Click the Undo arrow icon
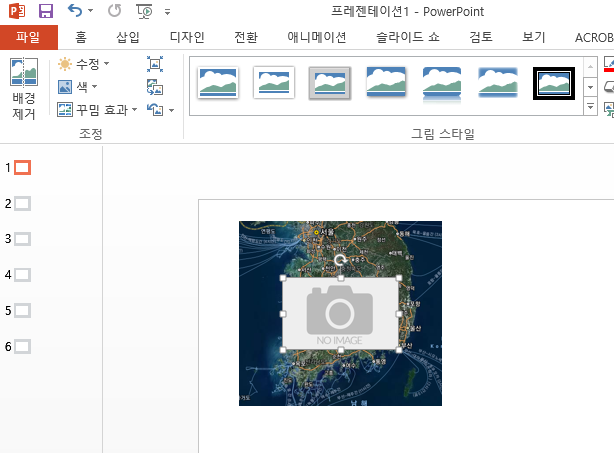 tap(75, 11)
